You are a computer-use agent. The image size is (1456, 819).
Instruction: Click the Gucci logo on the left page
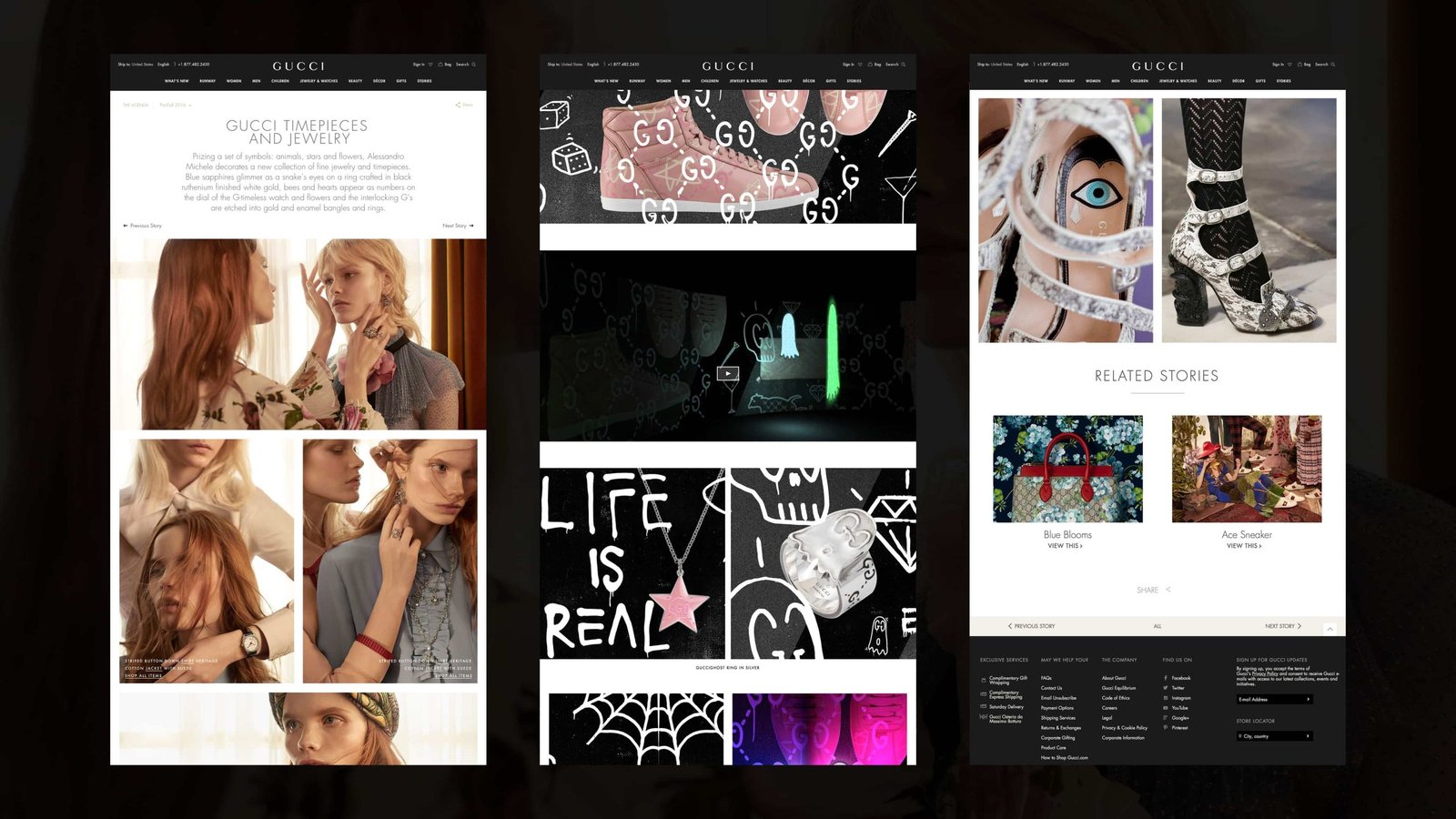[x=298, y=66]
